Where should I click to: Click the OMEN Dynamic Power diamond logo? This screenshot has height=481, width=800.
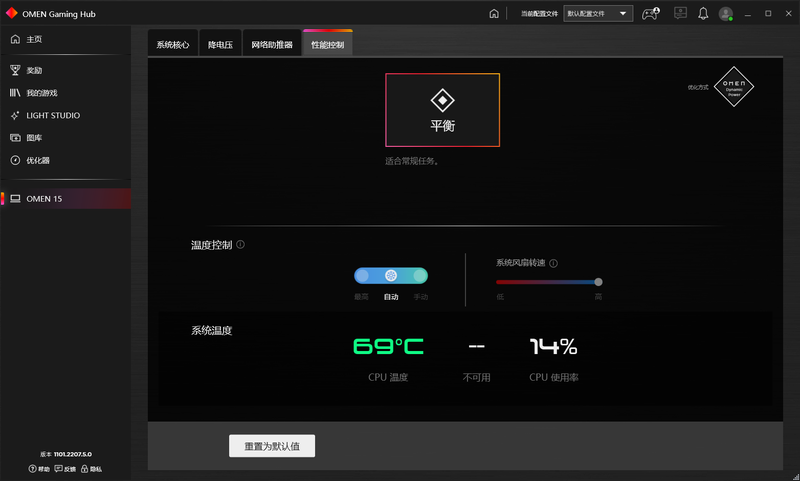coord(737,87)
